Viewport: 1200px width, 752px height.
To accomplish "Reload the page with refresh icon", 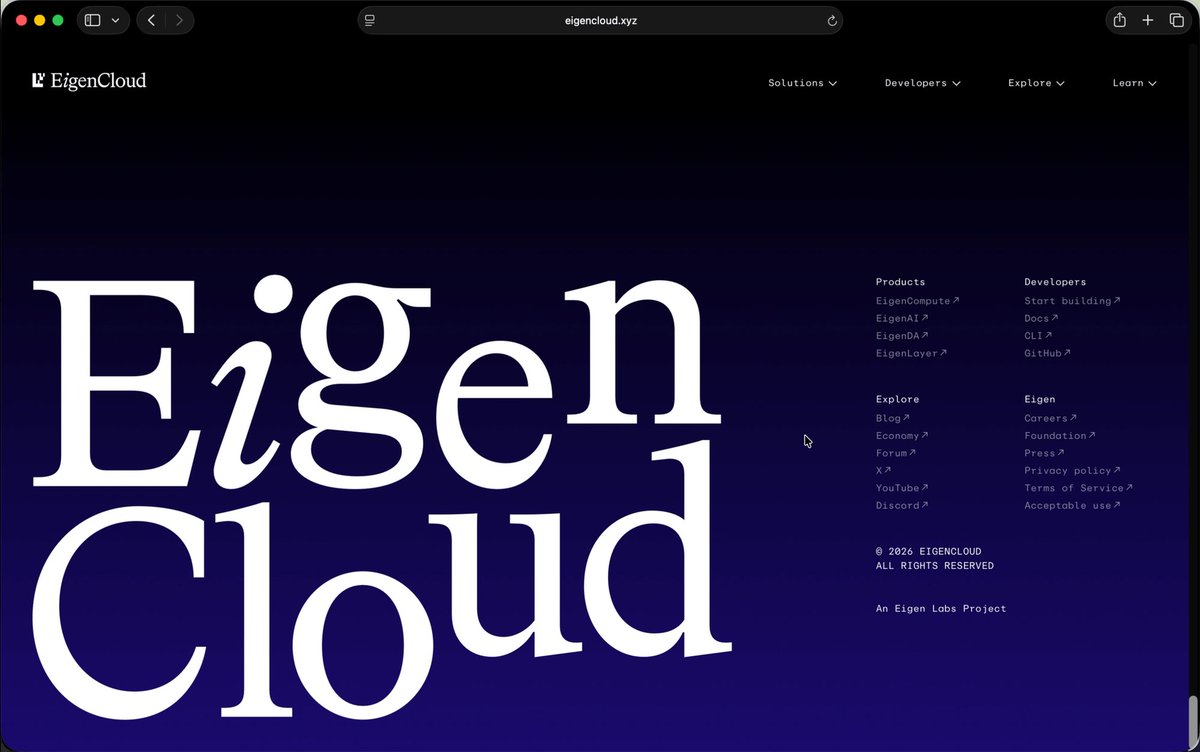I will click(831, 20).
